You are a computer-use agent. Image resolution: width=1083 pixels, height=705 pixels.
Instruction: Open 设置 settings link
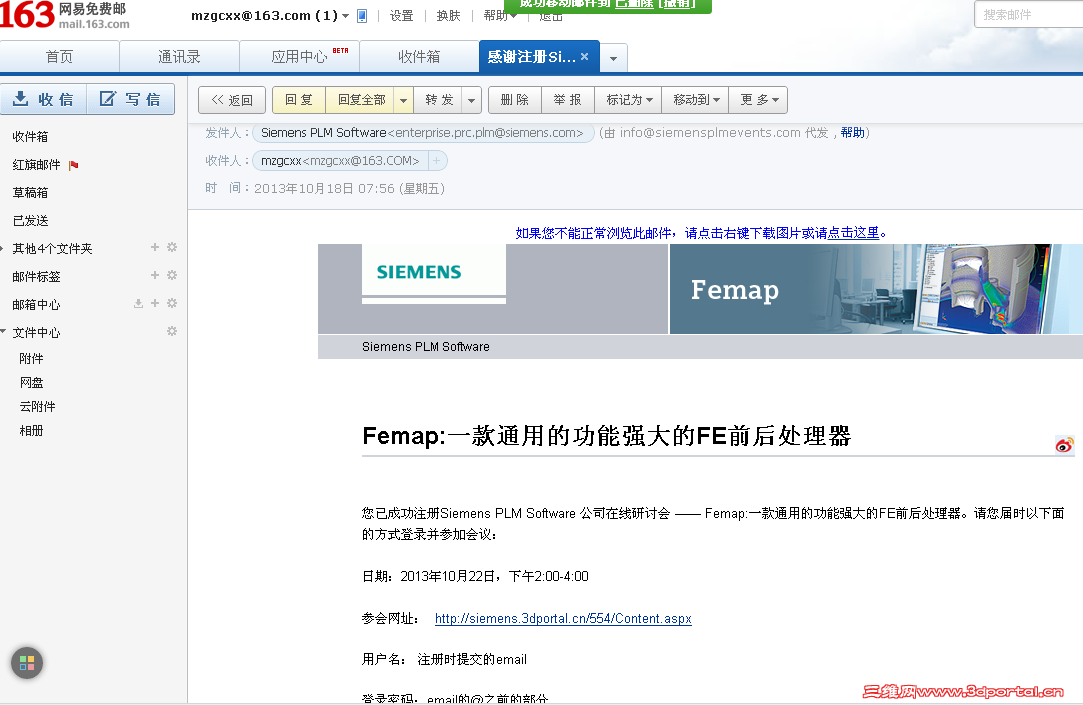point(401,16)
